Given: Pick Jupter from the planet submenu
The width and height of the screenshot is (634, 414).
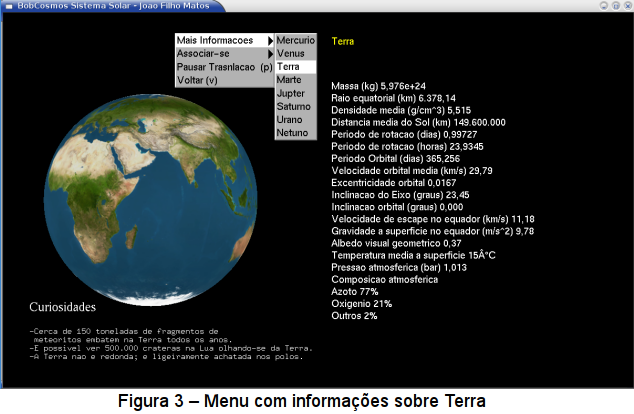Looking at the screenshot, I should point(296,93).
